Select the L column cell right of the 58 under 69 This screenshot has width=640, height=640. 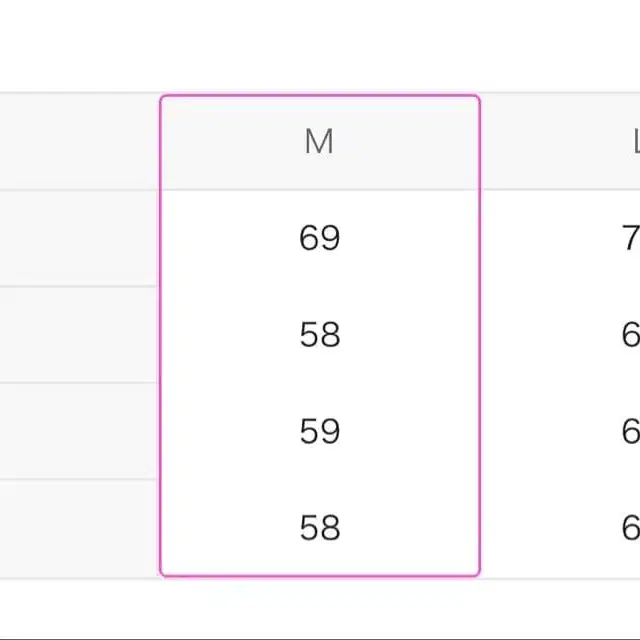pos(630,334)
